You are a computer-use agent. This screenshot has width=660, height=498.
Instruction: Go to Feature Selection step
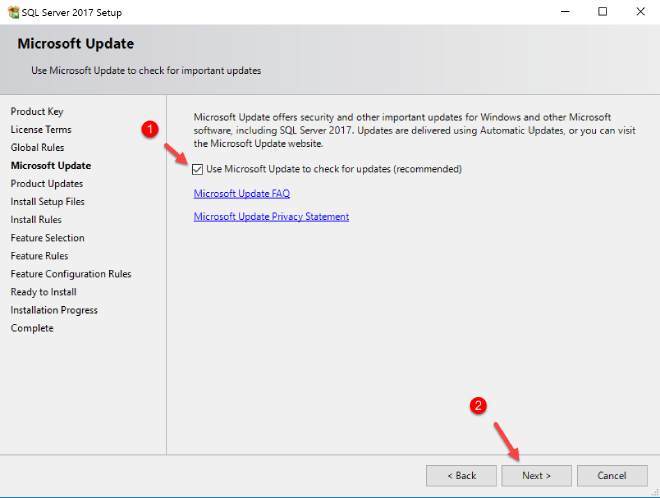point(48,237)
